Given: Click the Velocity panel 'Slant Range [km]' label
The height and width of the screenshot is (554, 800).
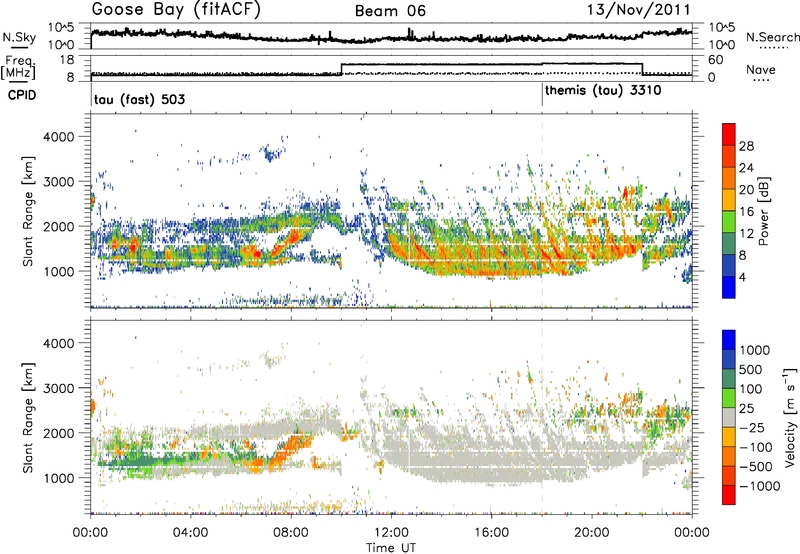Looking at the screenshot, I should click(29, 418).
